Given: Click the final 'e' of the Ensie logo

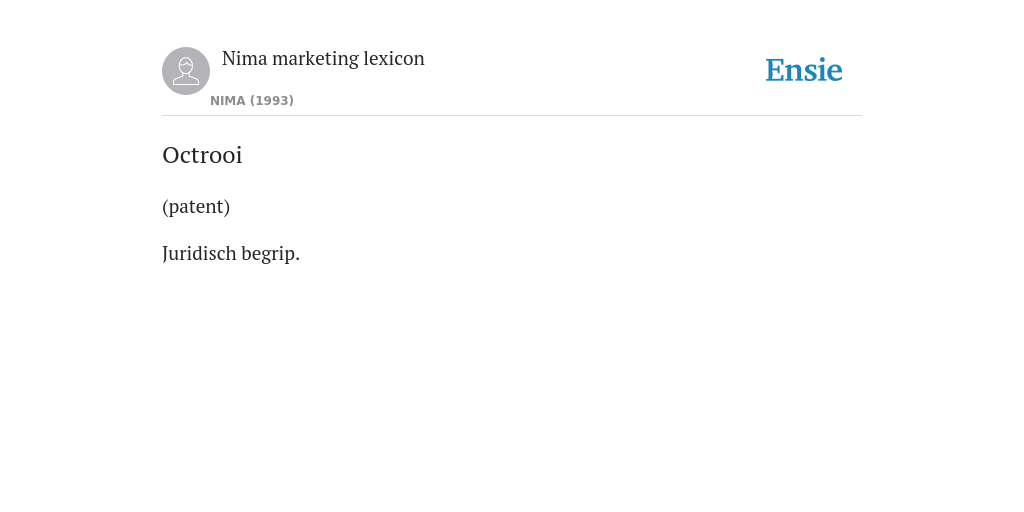Looking at the screenshot, I should point(835,74).
